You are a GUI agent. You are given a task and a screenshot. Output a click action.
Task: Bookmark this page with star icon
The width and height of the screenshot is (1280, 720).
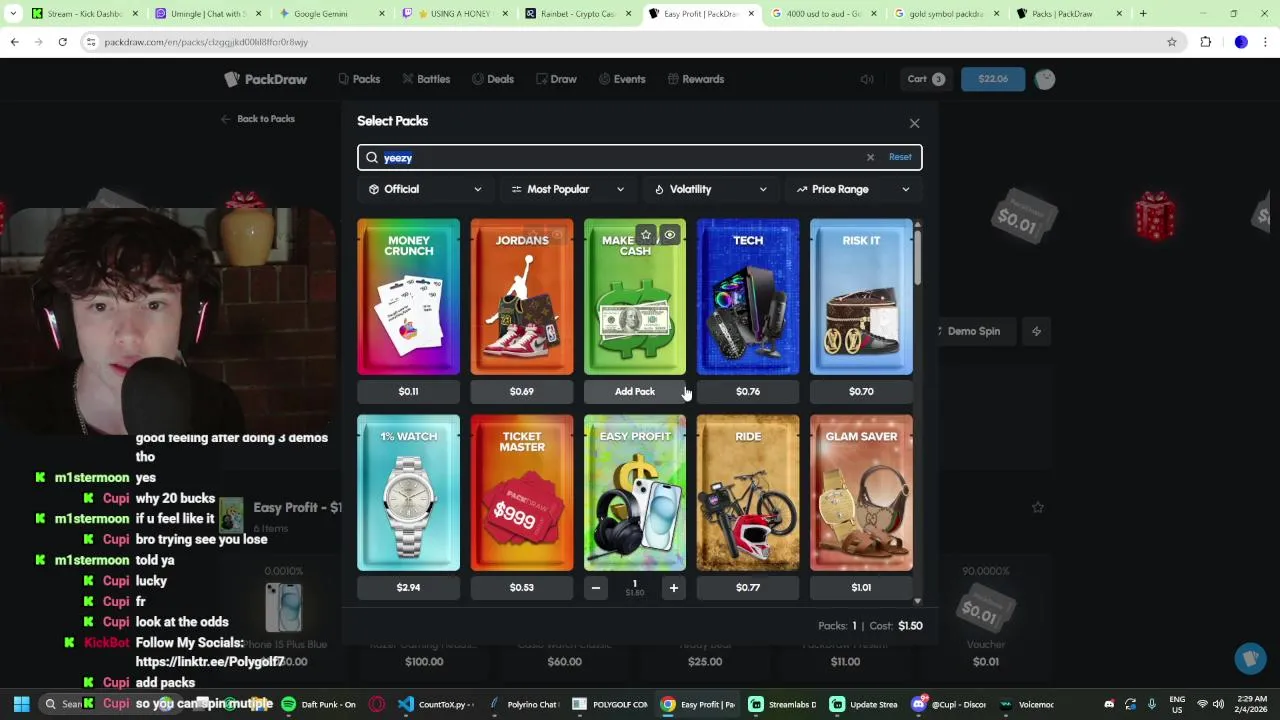pos(1172,42)
